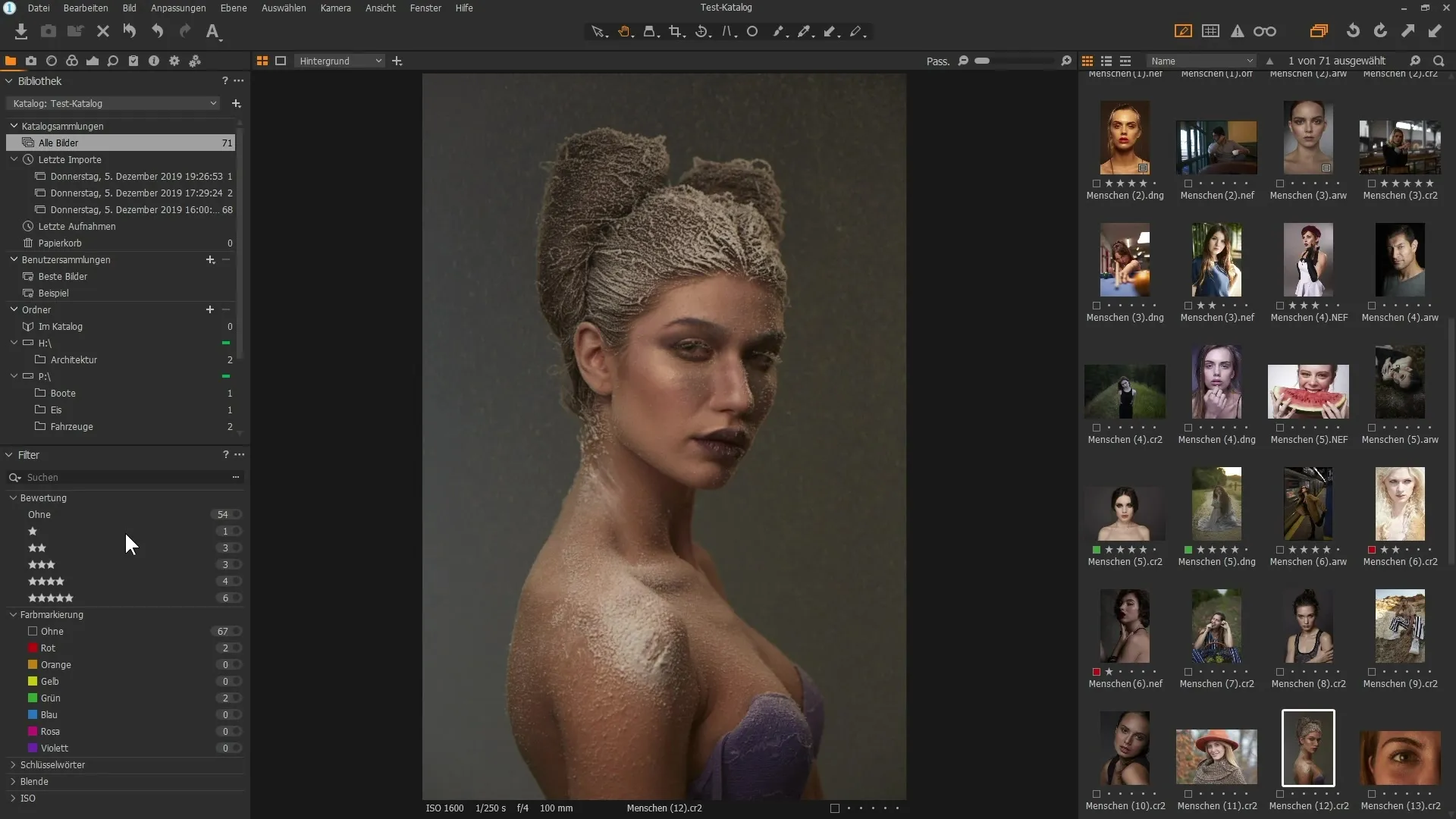This screenshot has height=819, width=1456.
Task: Expand the Blende filter section
Action: [x=13, y=781]
